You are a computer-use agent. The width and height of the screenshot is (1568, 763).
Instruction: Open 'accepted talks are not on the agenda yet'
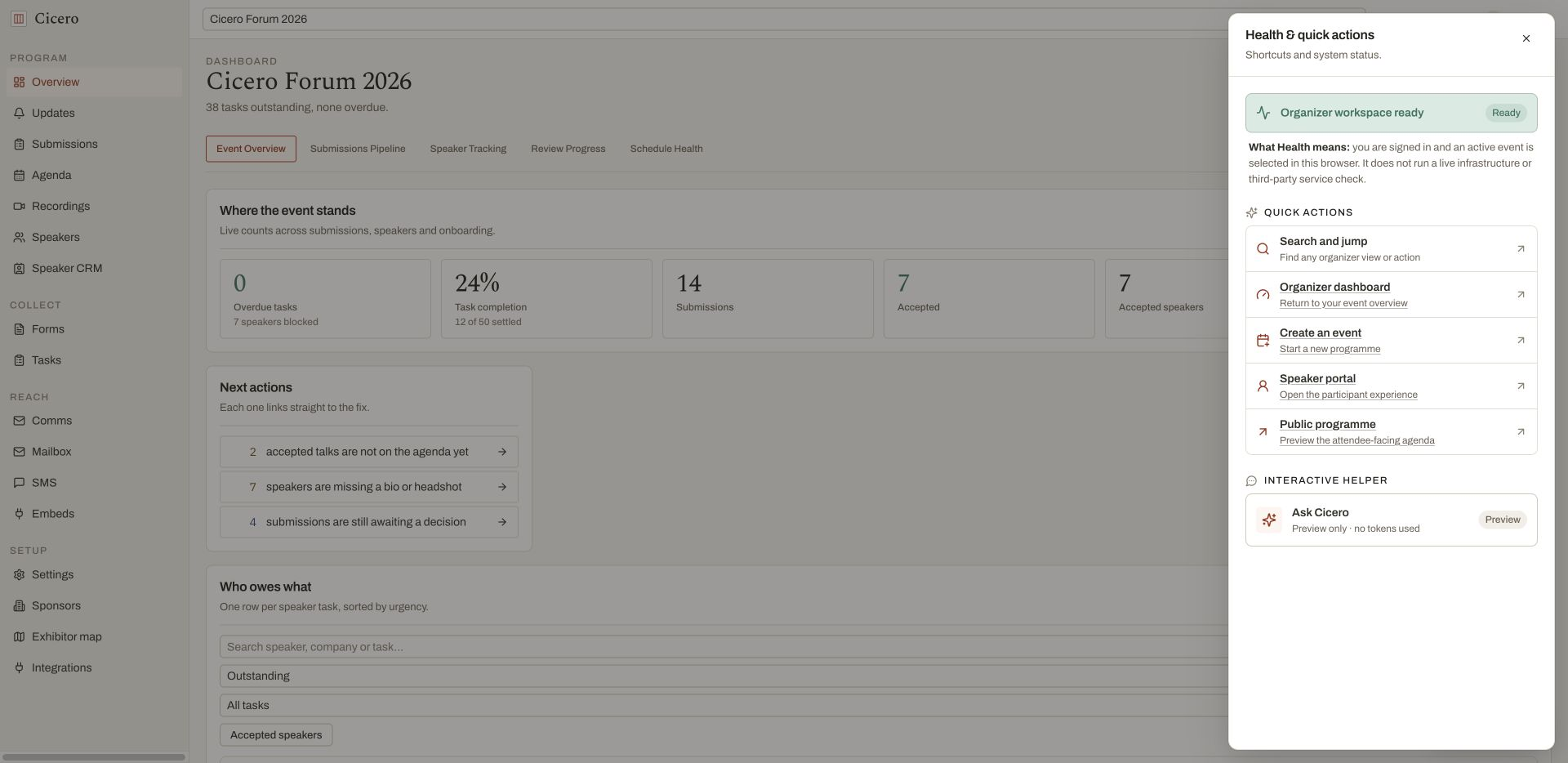point(368,452)
